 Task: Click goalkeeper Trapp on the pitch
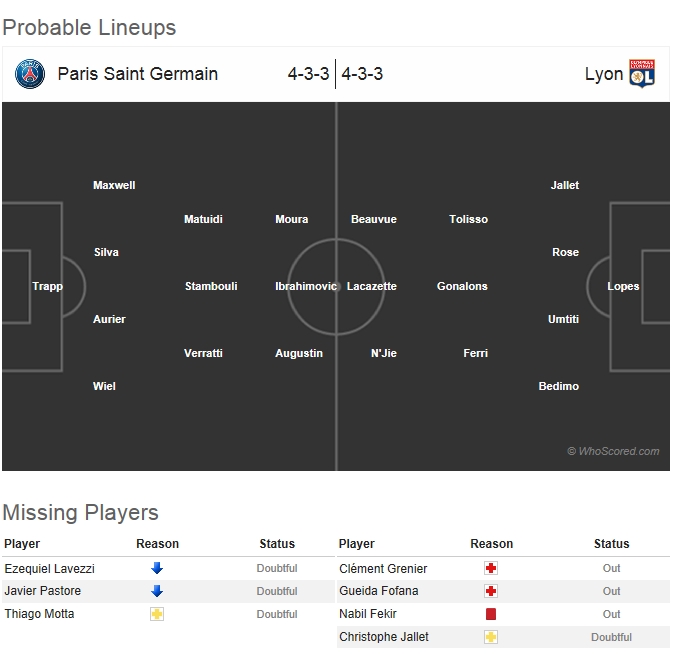(47, 286)
